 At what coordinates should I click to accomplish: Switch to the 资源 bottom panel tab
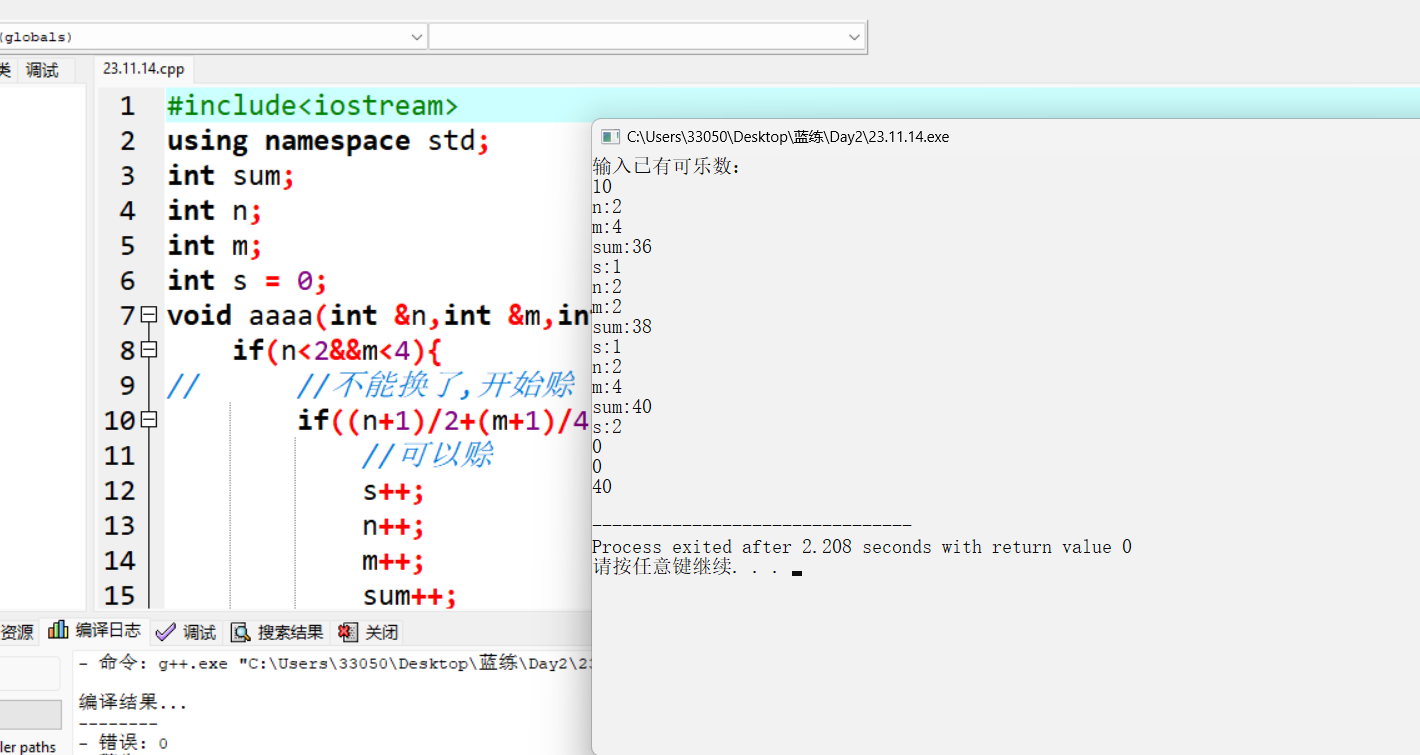(17, 632)
